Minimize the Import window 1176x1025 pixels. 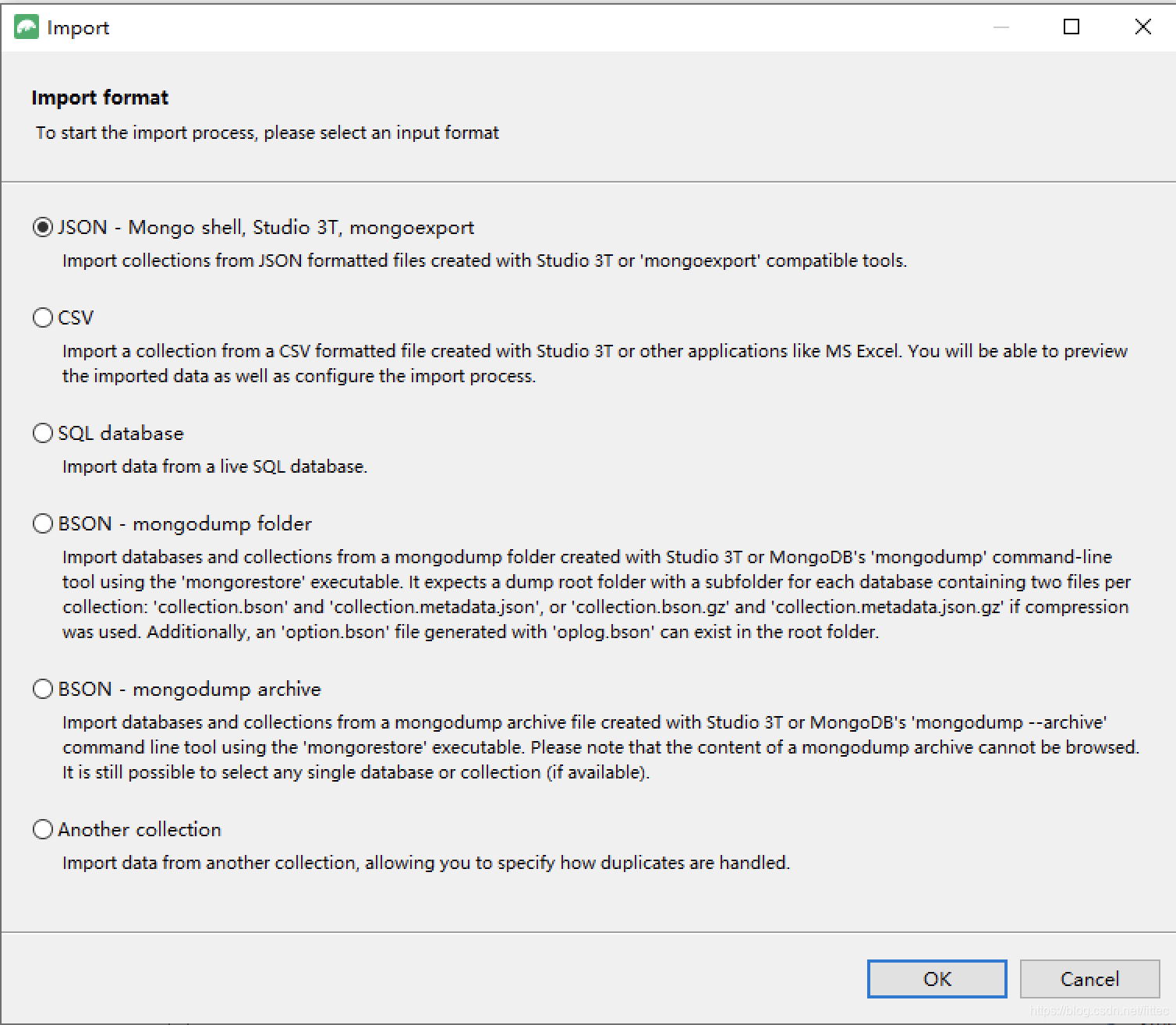(1001, 27)
